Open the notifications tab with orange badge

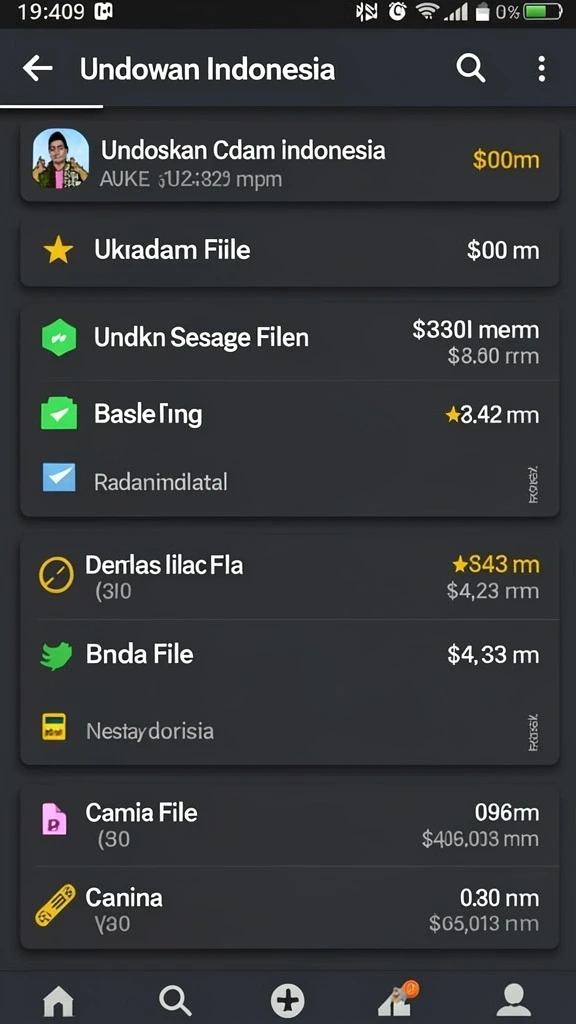click(x=399, y=999)
